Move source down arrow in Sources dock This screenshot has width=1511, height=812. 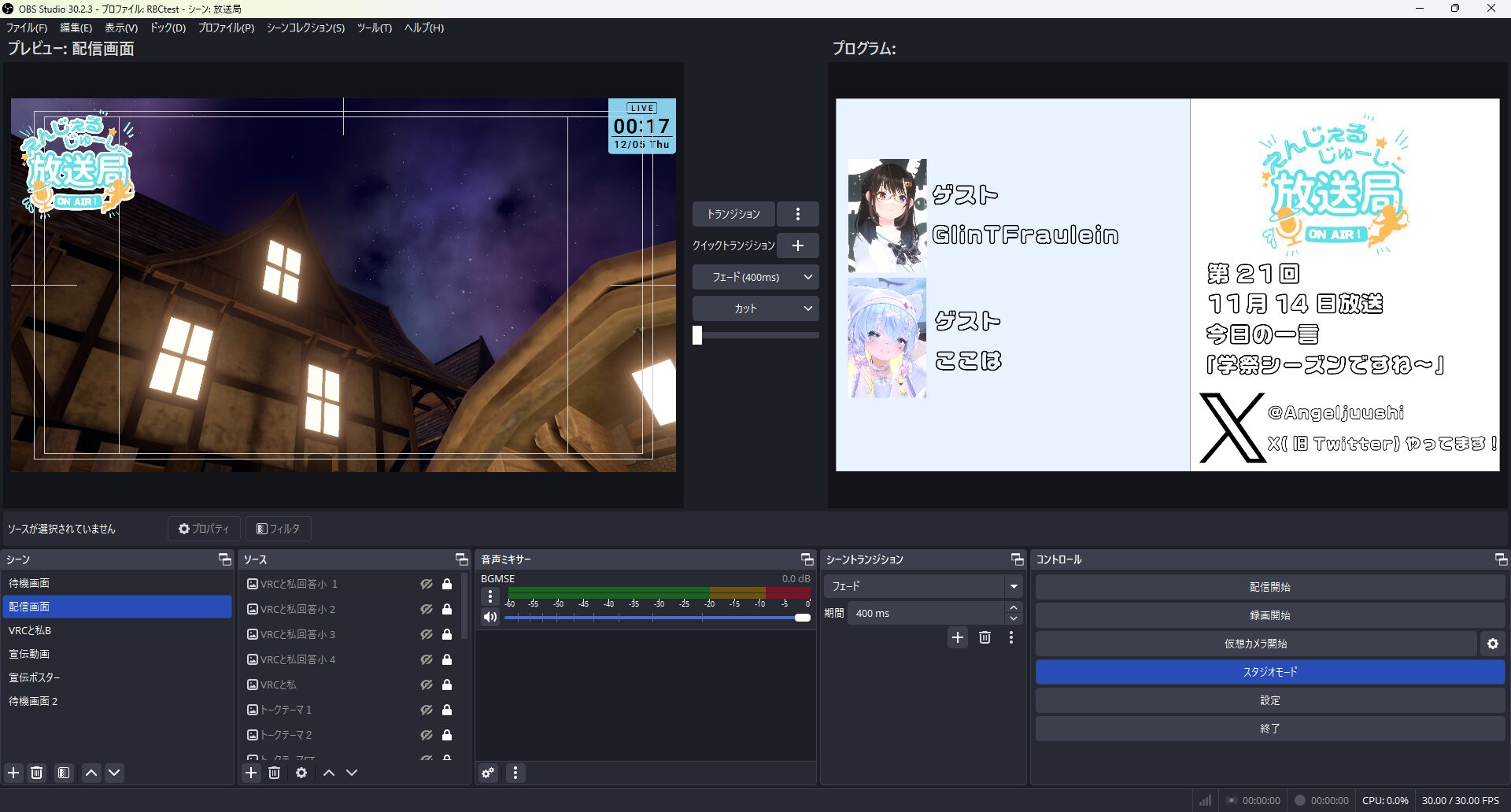[352, 773]
